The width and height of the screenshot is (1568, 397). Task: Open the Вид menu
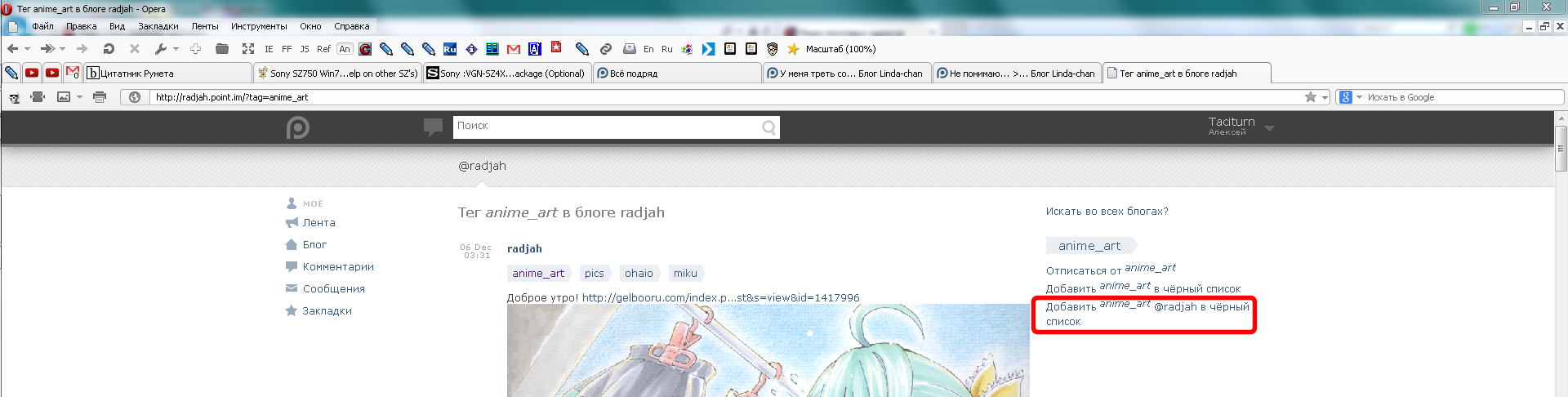[117, 26]
